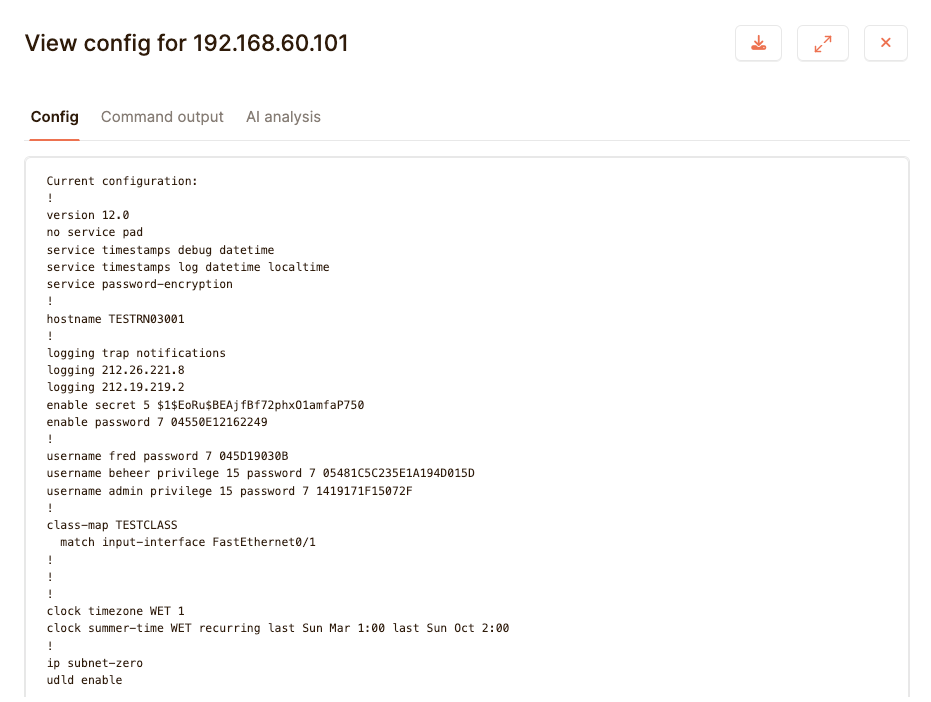931x702 pixels.
Task: Click the service password-encryption line
Action: [x=140, y=284]
